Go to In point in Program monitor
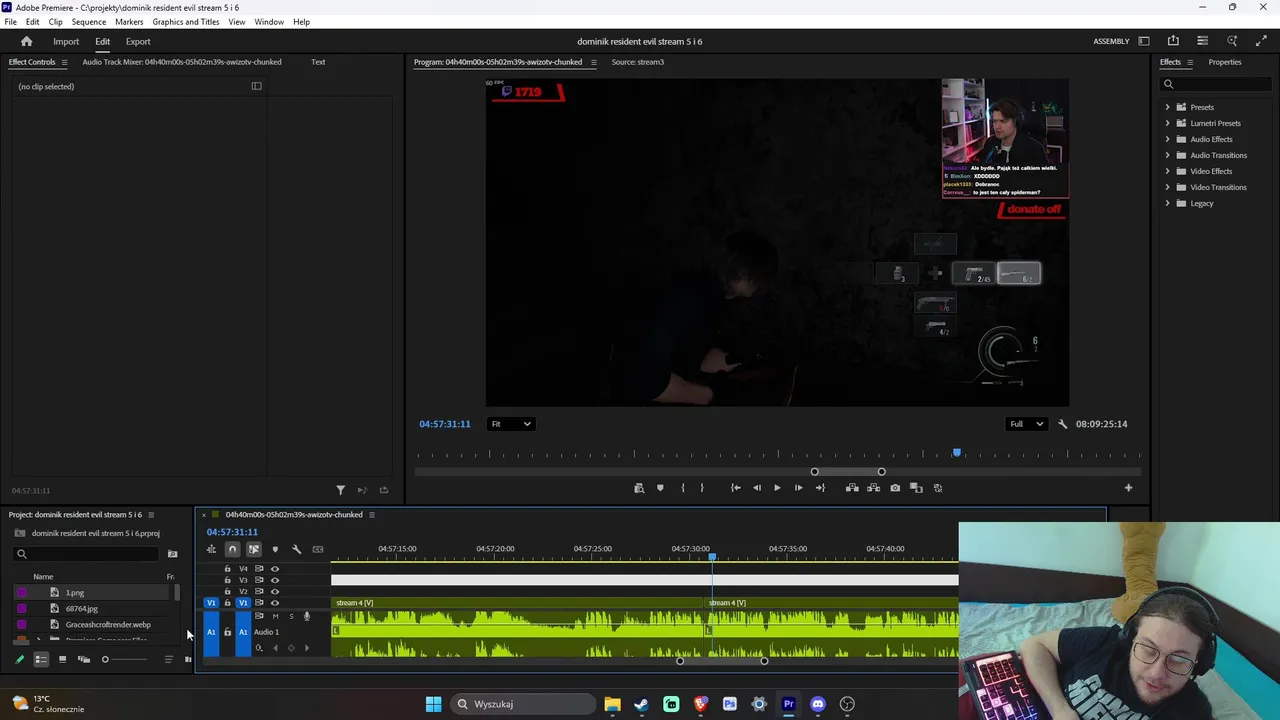The image size is (1280, 720). point(735,488)
